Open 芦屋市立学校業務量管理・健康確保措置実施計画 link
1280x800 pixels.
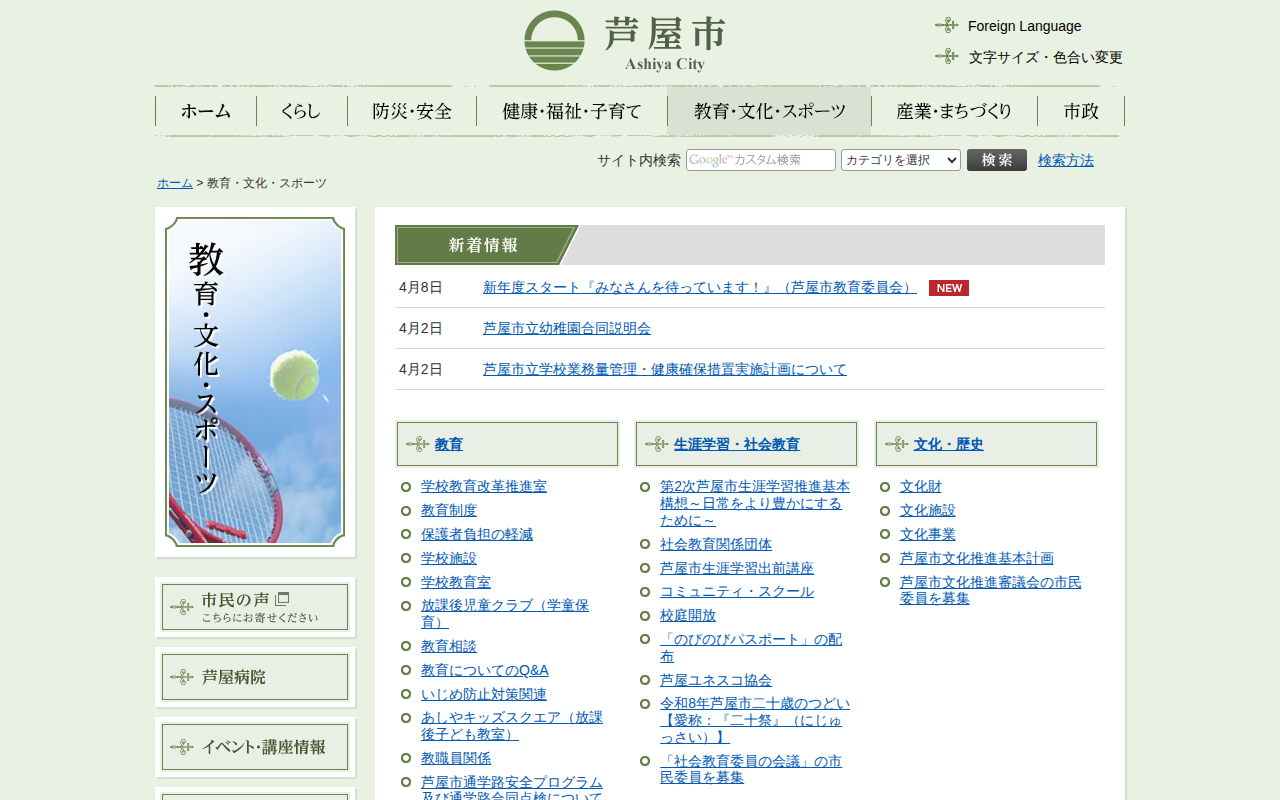click(x=665, y=369)
